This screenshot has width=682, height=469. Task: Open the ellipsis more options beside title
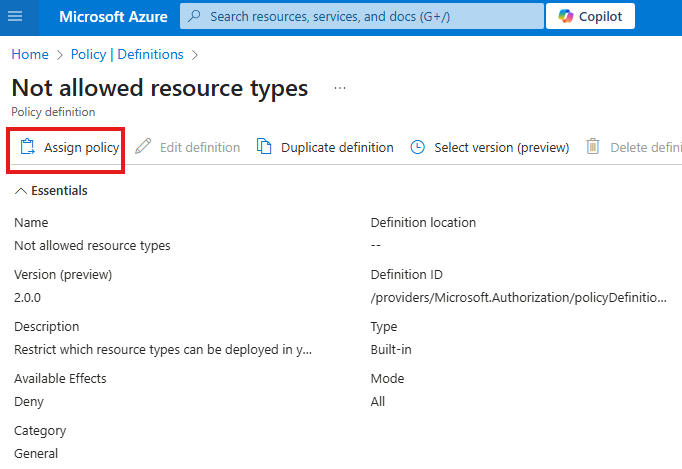click(340, 88)
